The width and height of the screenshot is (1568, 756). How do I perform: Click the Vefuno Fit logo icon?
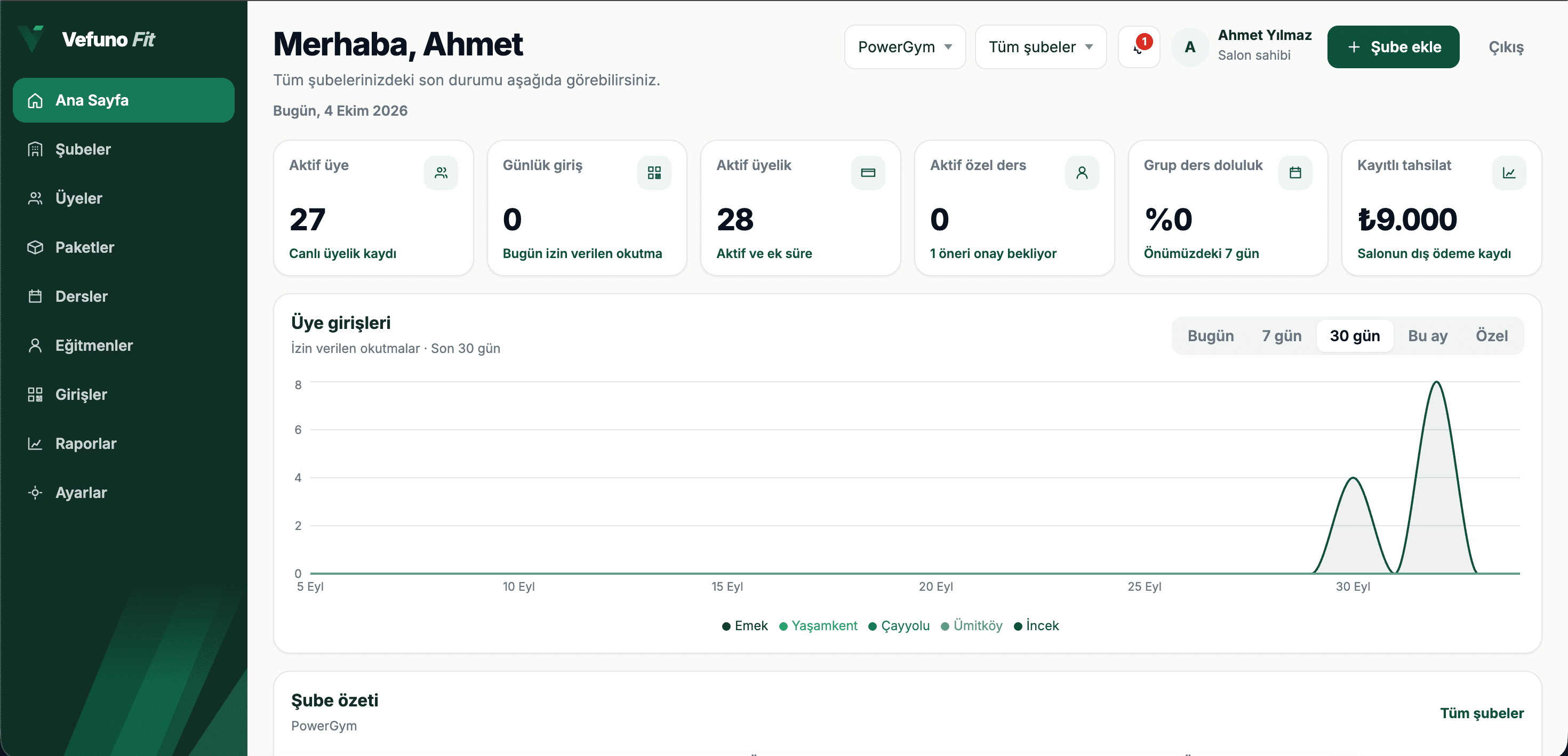pos(30,39)
